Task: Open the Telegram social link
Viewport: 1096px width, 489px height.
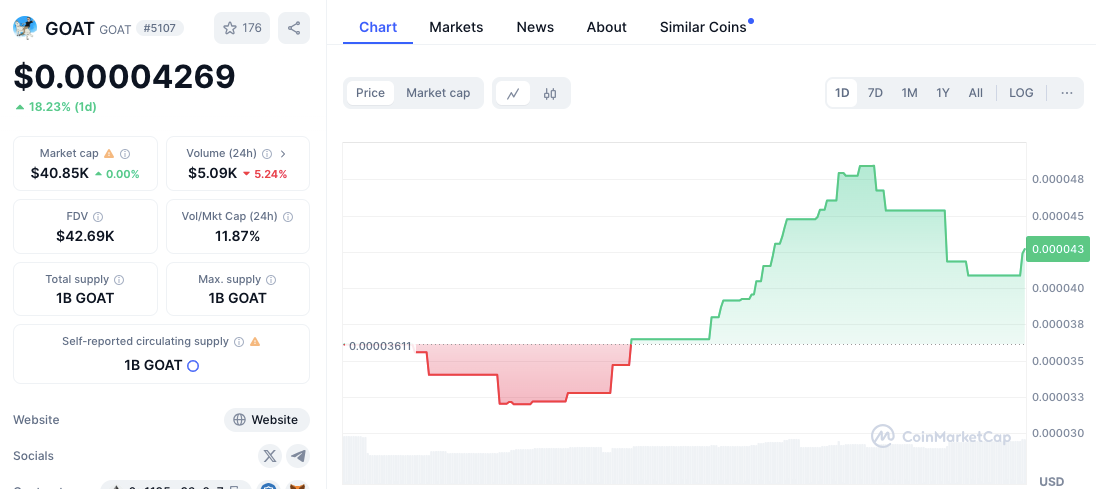Action: tap(298, 456)
